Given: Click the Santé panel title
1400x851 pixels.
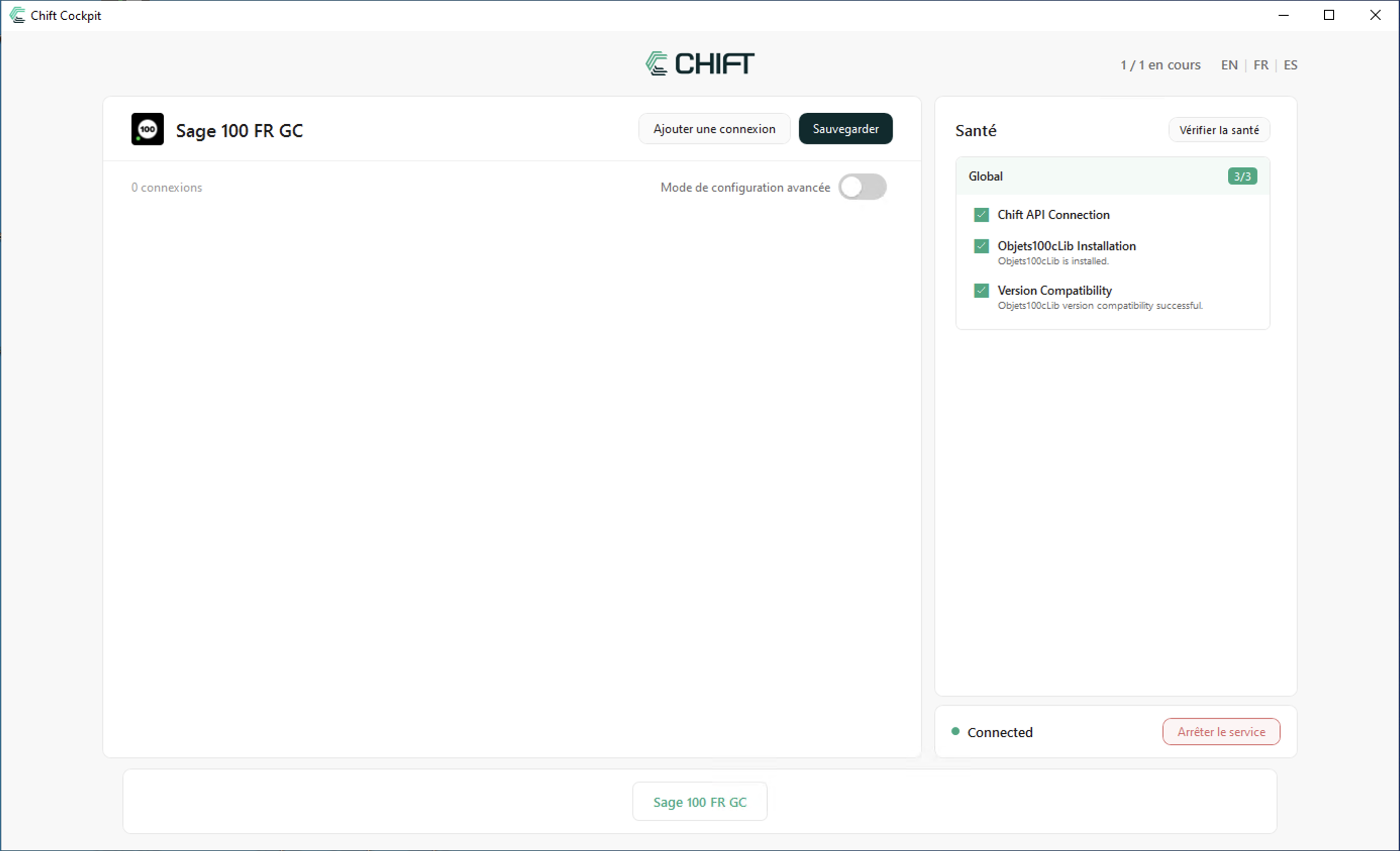Looking at the screenshot, I should click(976, 130).
